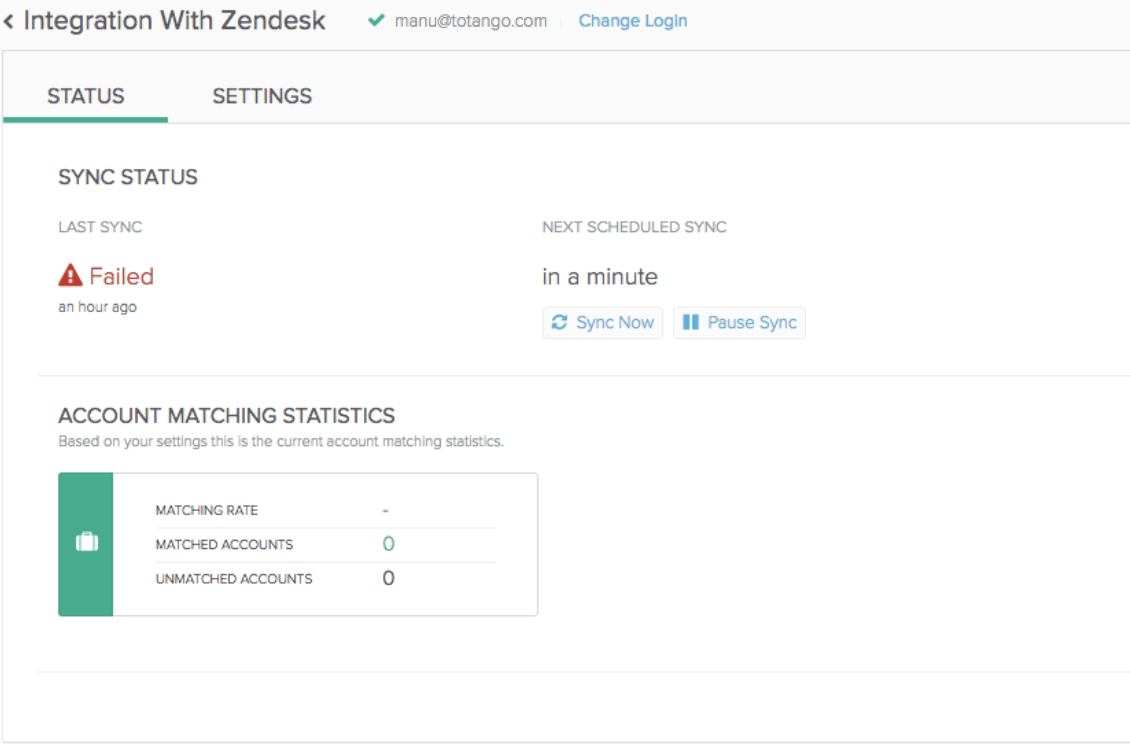The width and height of the screenshot is (1130, 744).
Task: Start a sync with Sync Now
Action: coord(602,322)
